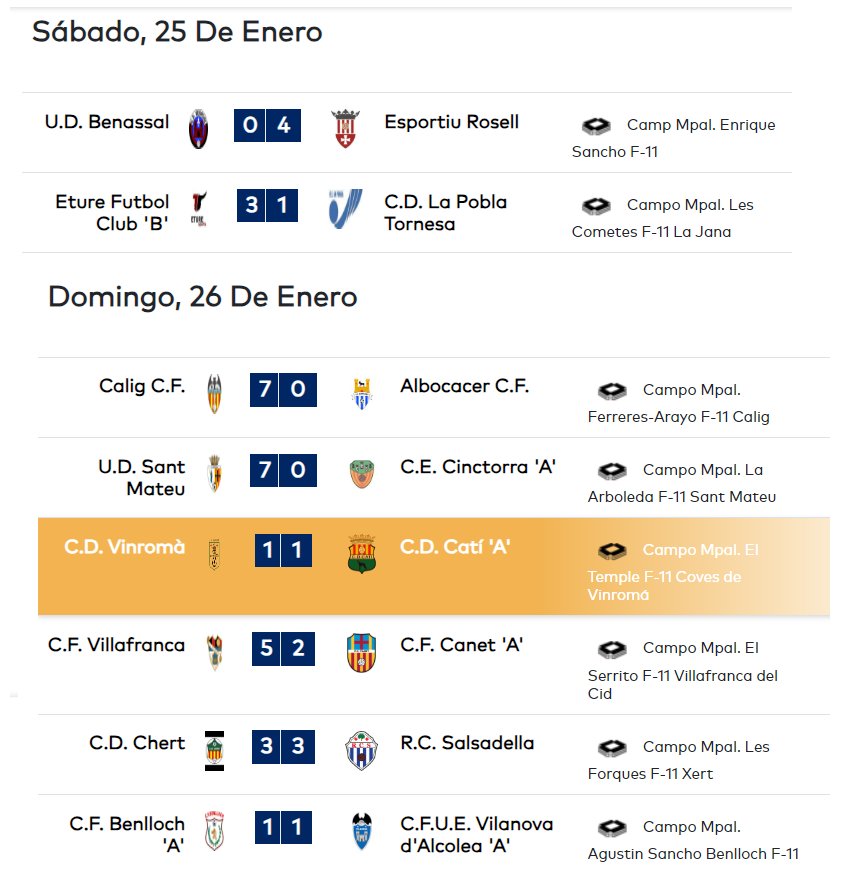Click the R.C. Salsadella crest
This screenshot has width=846, height=872.
point(362,751)
